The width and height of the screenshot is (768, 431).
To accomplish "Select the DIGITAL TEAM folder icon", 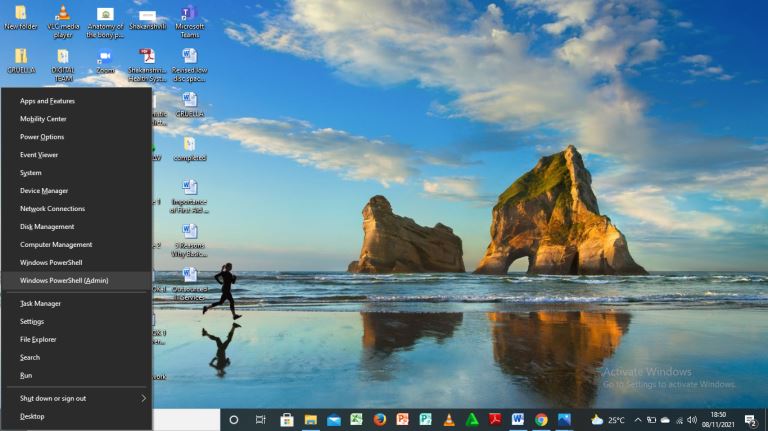I will click(63, 66).
